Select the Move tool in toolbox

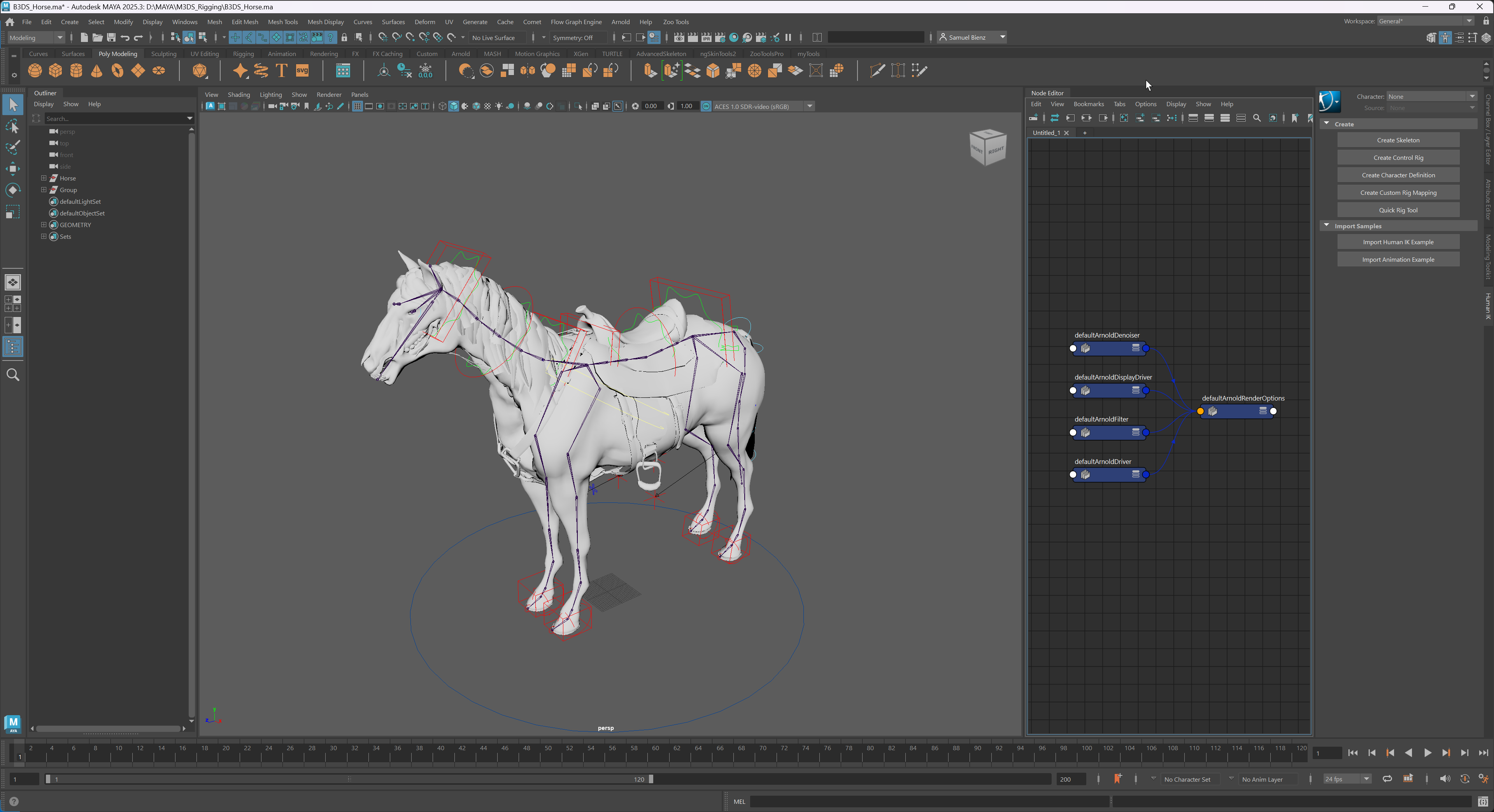[13, 169]
